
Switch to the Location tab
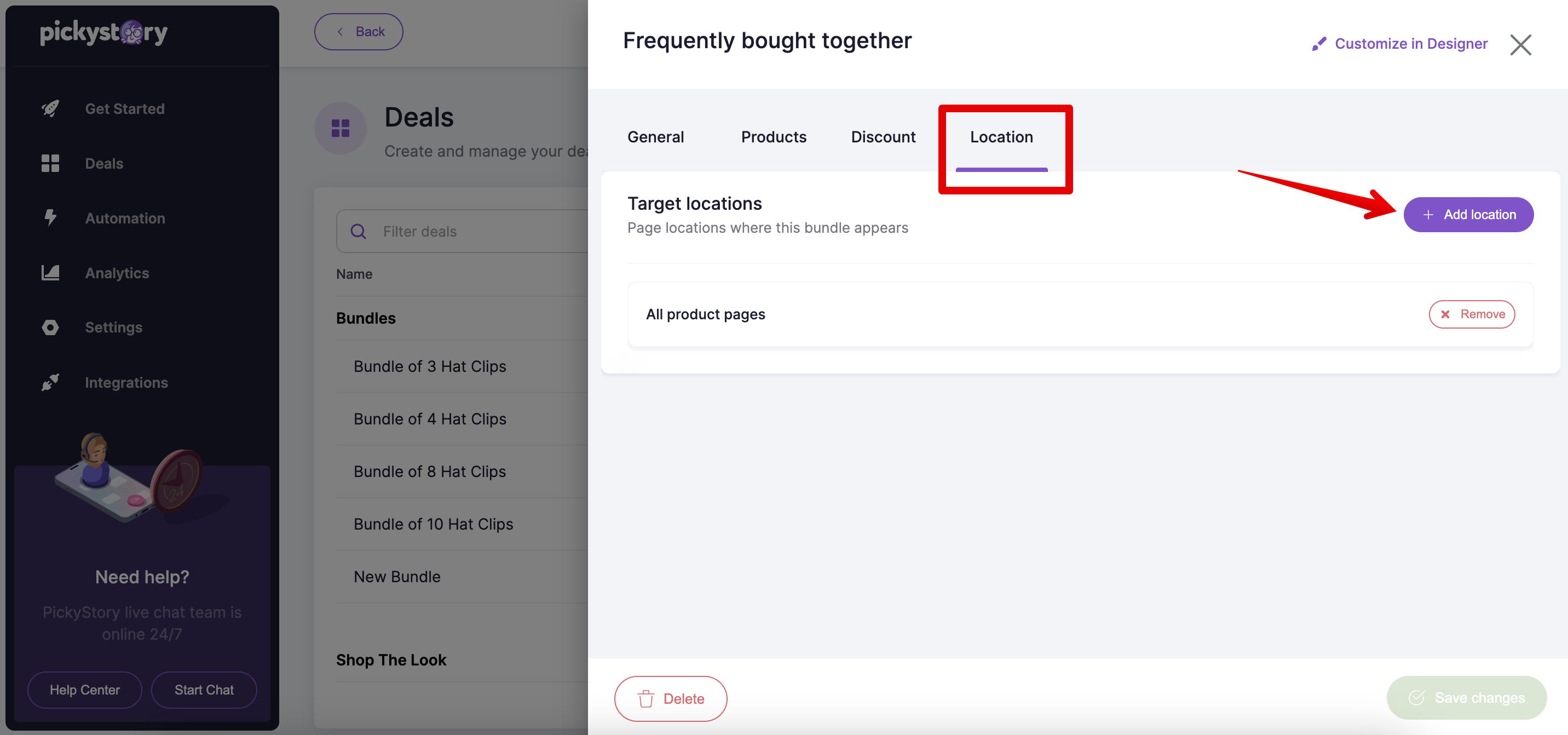(x=1001, y=136)
